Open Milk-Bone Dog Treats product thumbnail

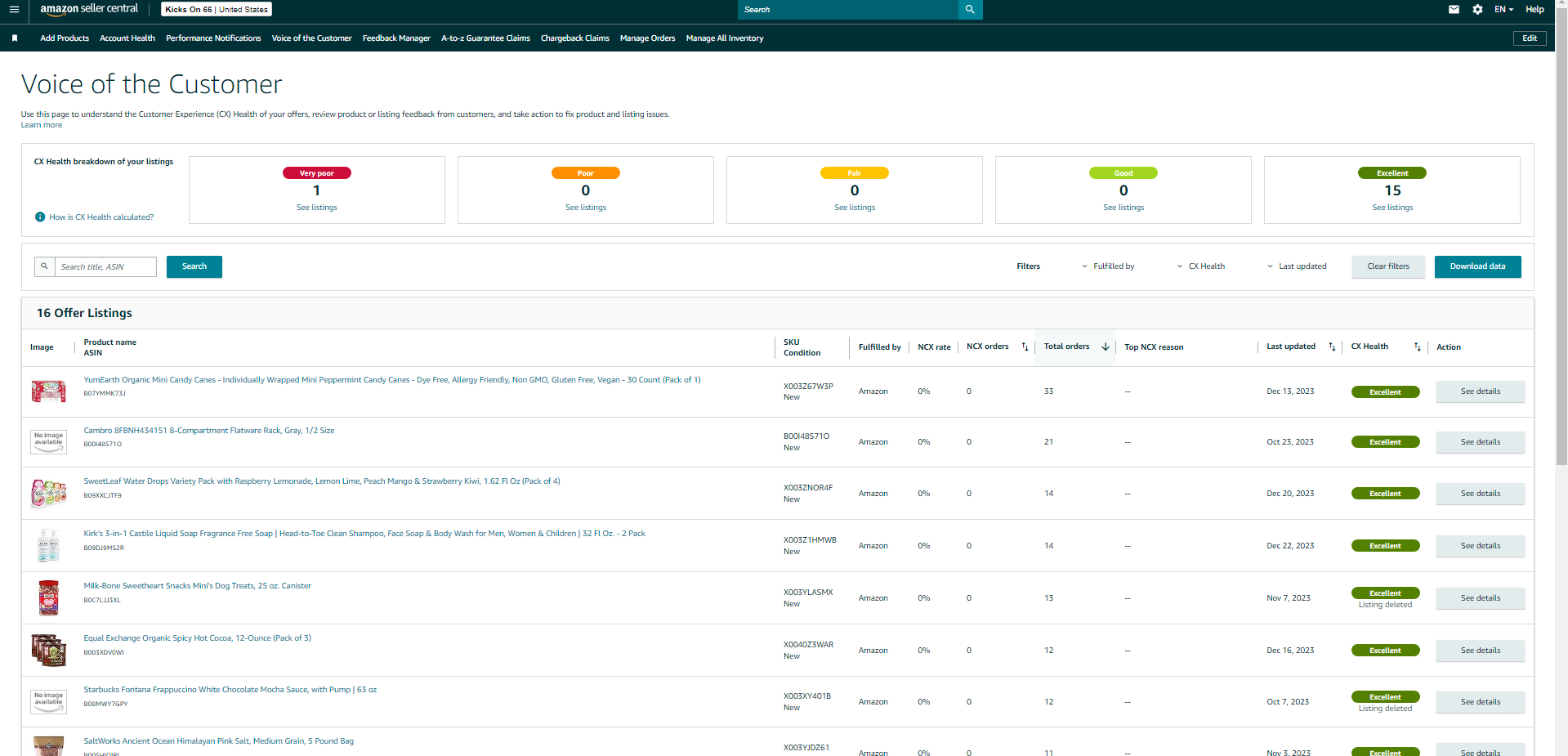coord(48,597)
